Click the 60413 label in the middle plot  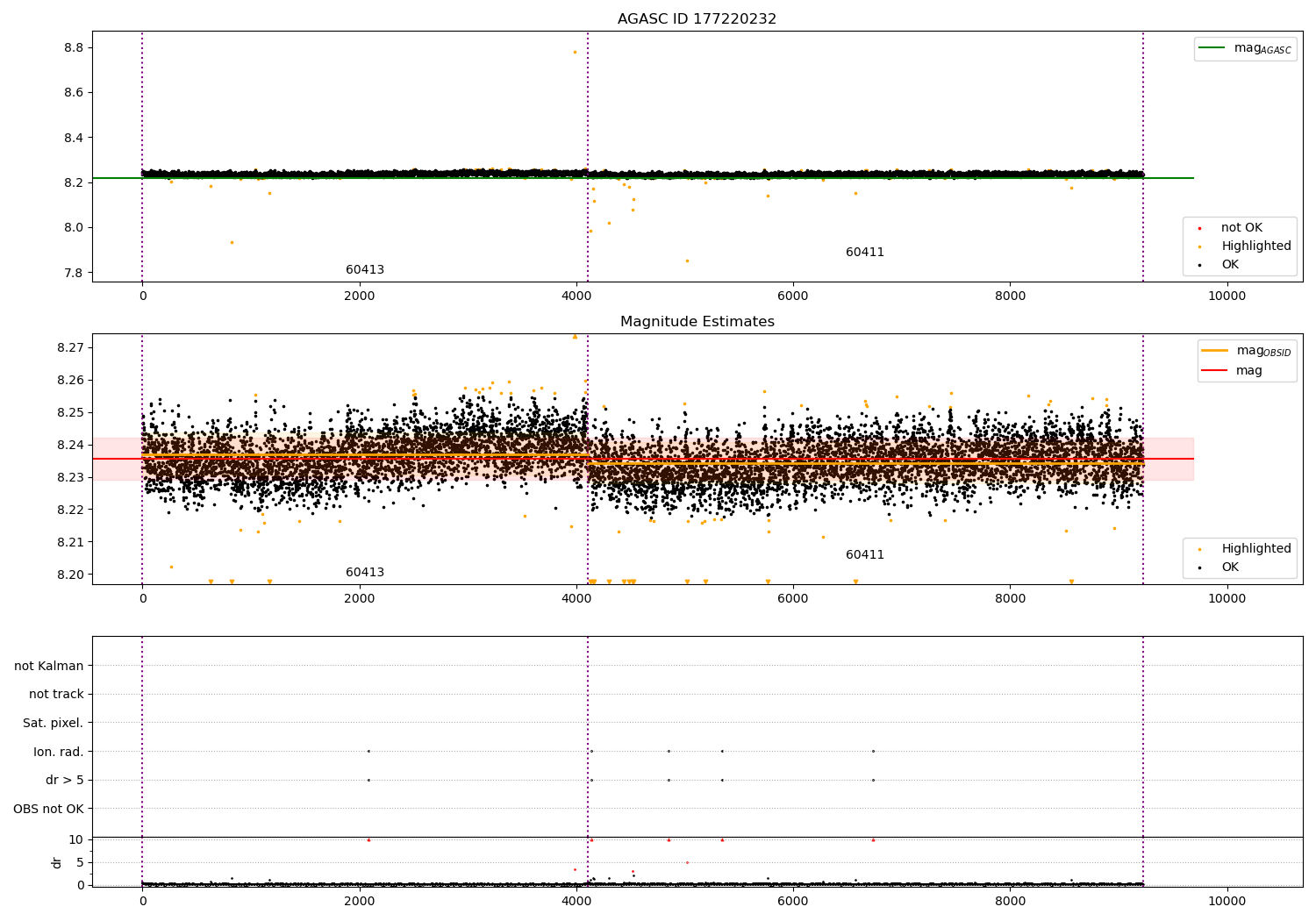pyautogui.click(x=365, y=573)
